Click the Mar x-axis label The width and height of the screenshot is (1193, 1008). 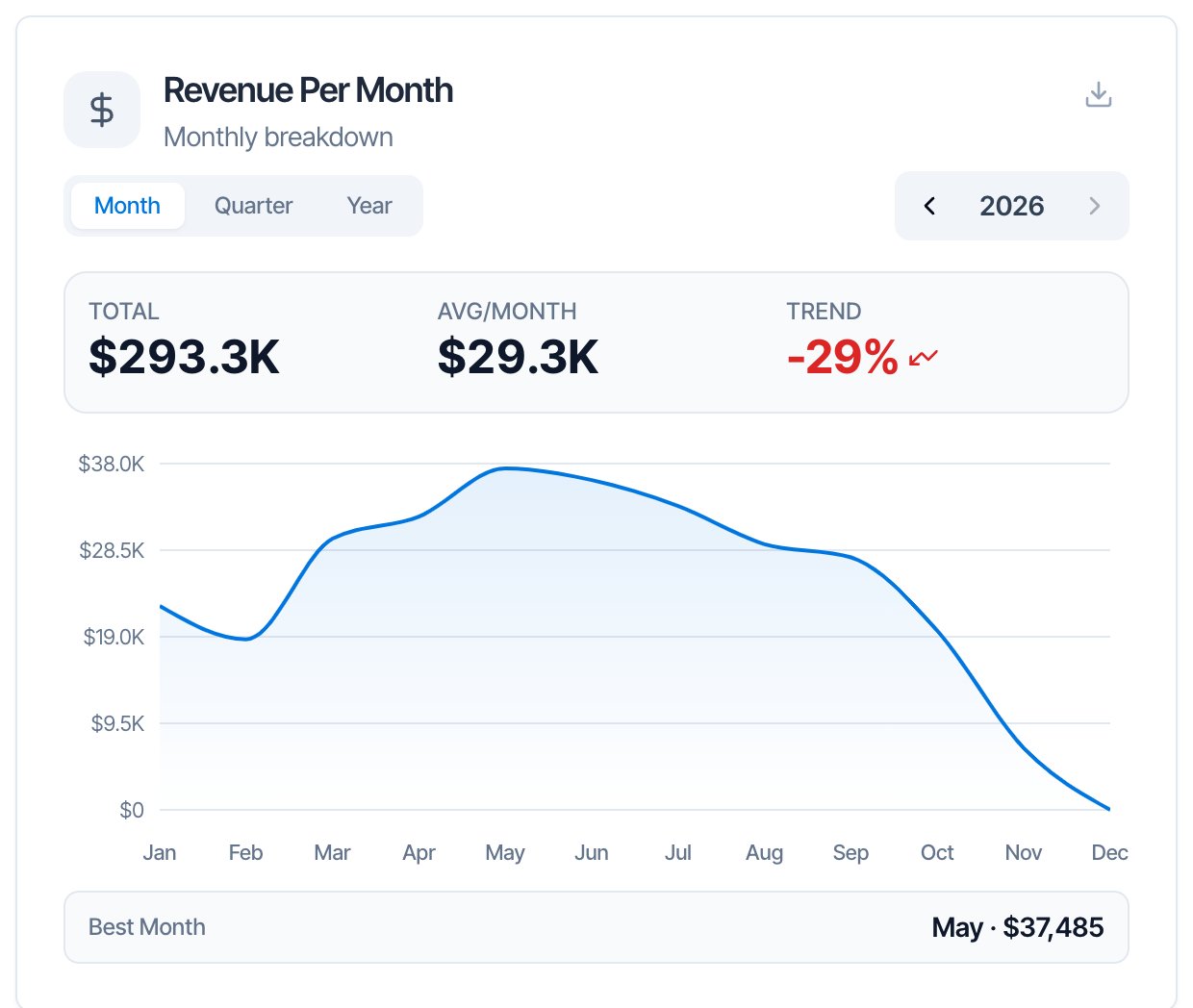pos(332,852)
